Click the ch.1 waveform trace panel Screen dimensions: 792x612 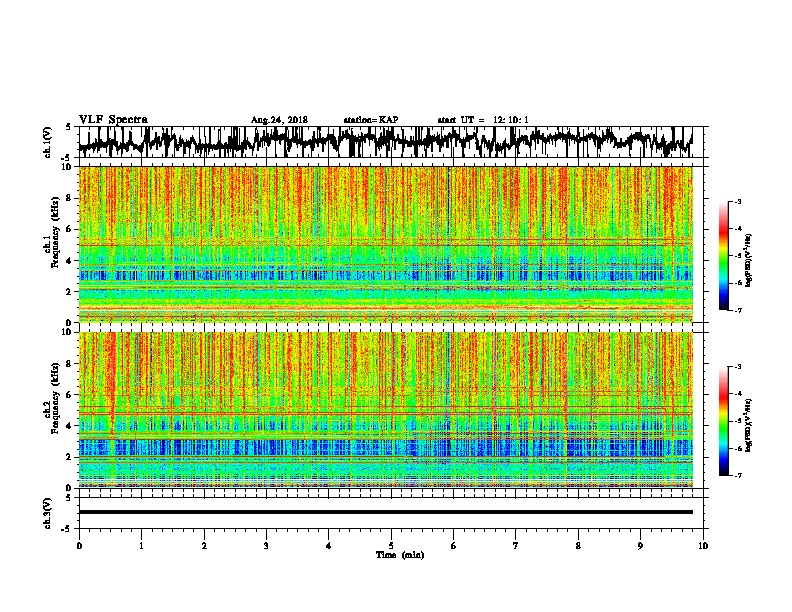390,142
